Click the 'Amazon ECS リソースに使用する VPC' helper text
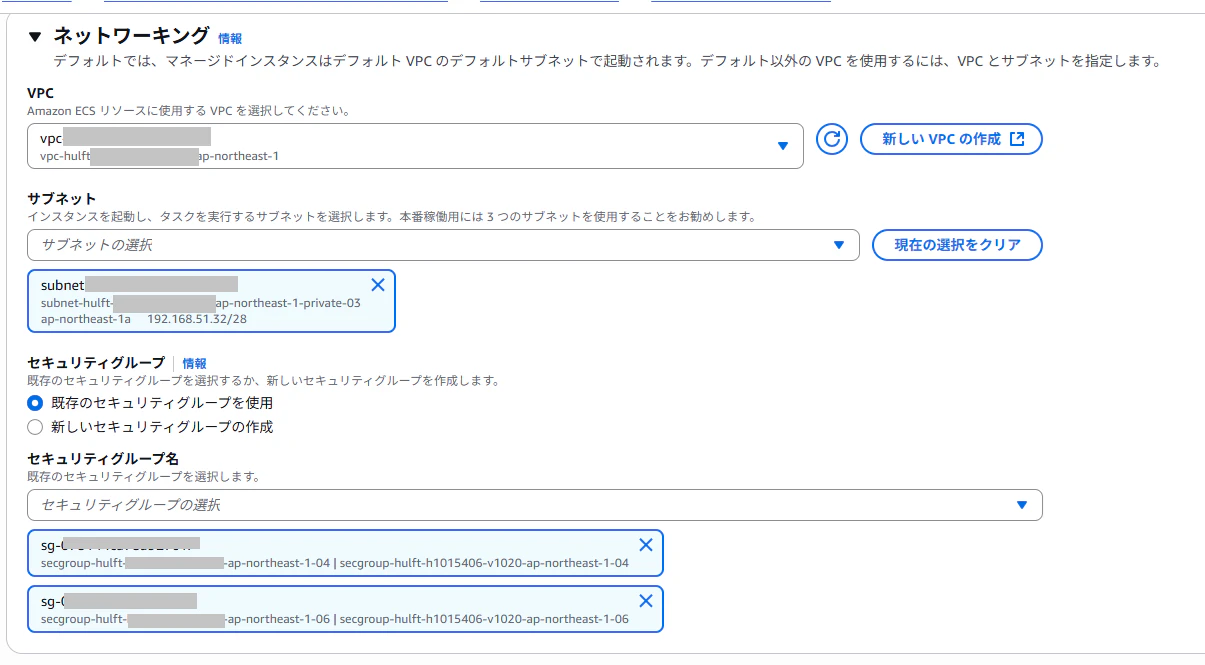 pyautogui.click(x=188, y=111)
